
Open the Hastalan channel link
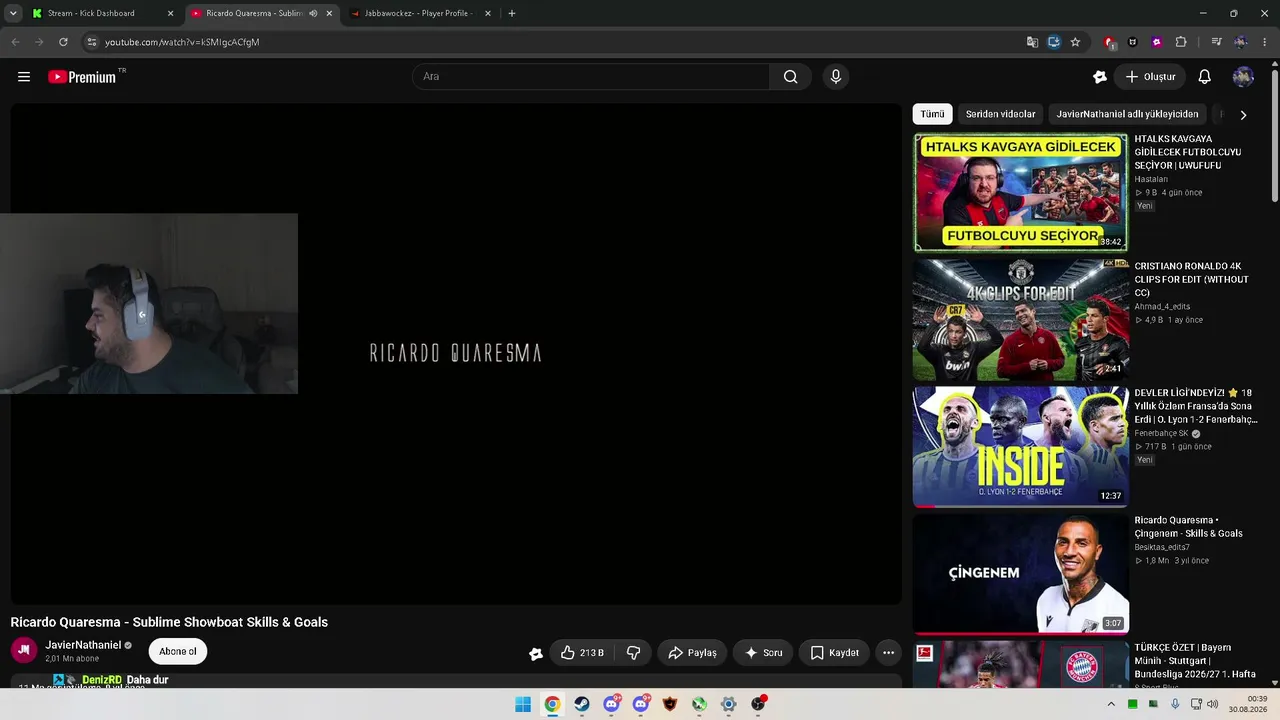point(1151,179)
